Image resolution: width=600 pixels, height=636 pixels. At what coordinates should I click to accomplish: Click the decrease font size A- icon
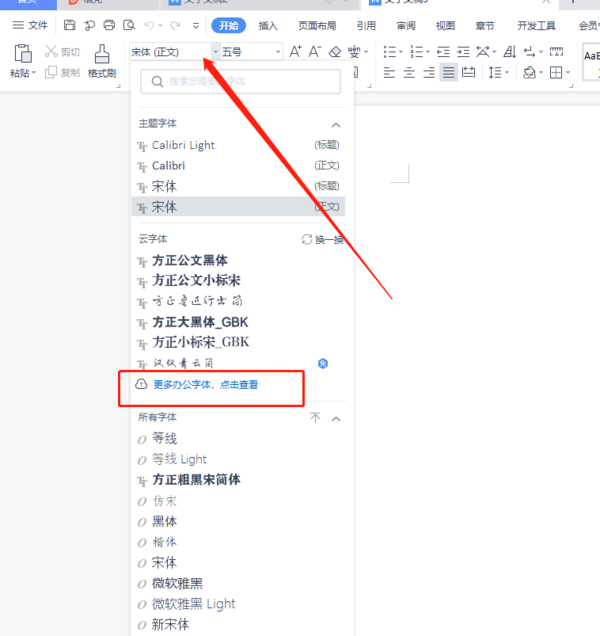coord(315,51)
